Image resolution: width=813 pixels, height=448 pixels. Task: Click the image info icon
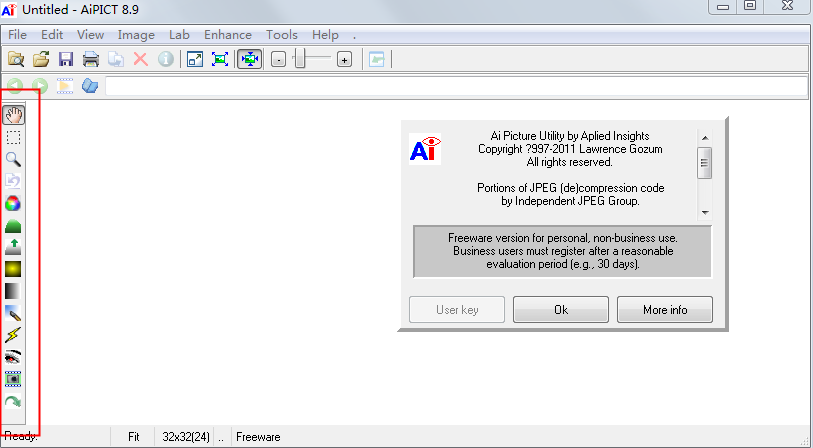click(x=165, y=59)
